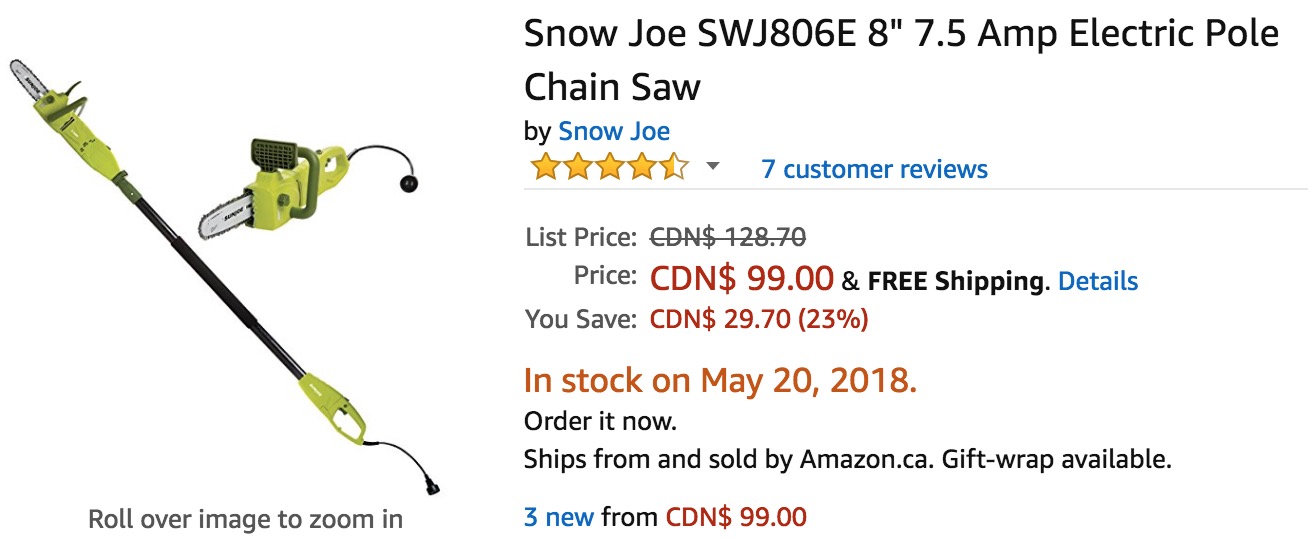The height and width of the screenshot is (540, 1310).
Task: Click the 'In stock on May 20, 2018' notice
Action: [x=720, y=380]
